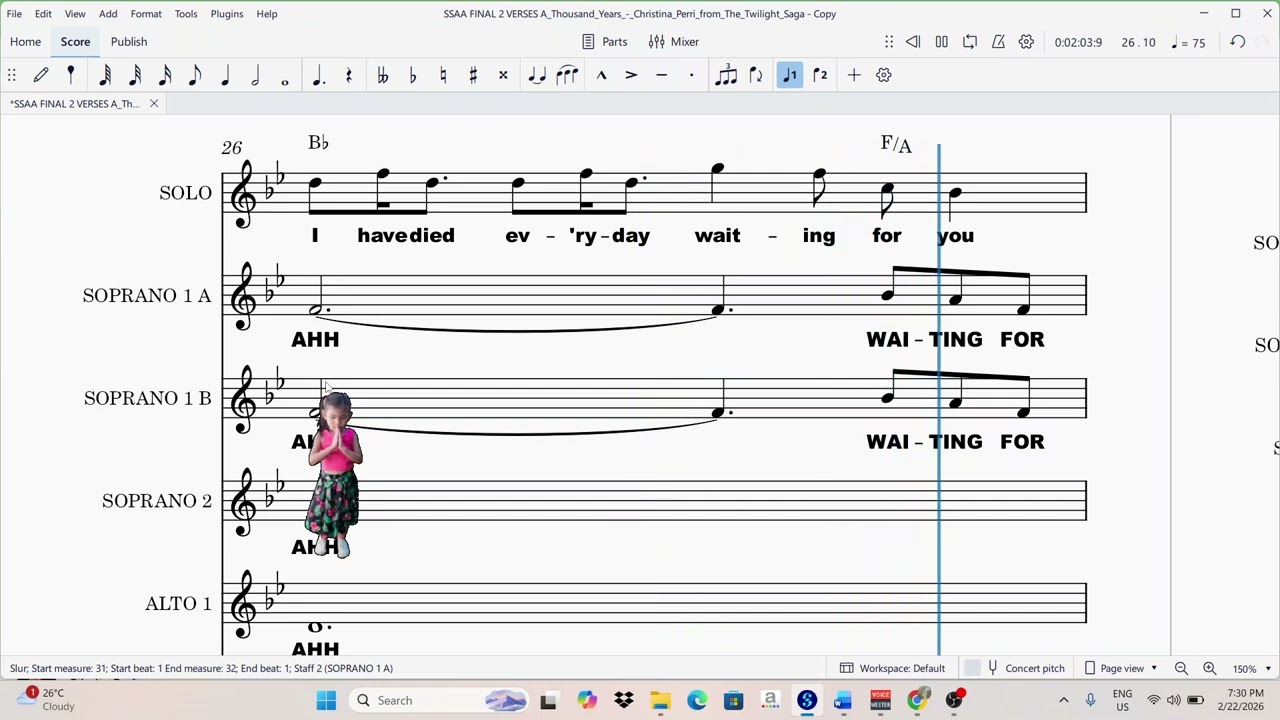This screenshot has width=1280, height=720.
Task: Zoom out of the score
Action: pyautogui.click(x=1181, y=668)
